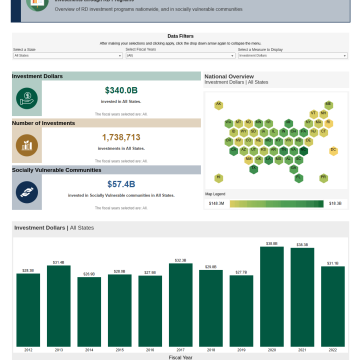Image resolution: width=360 pixels, height=360 pixels.
Task: Click the $57.4B vulnerable communities total
Action: [x=121, y=184]
